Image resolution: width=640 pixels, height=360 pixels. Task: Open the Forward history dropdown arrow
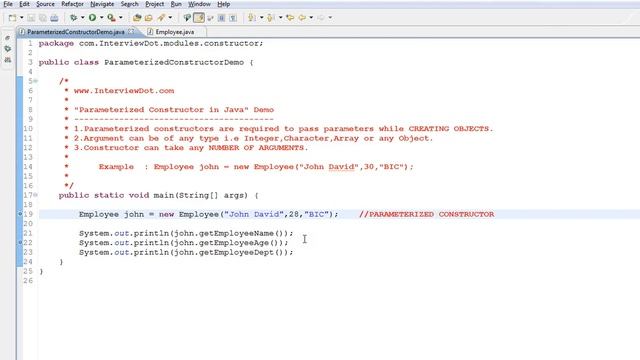[x=330, y=18]
